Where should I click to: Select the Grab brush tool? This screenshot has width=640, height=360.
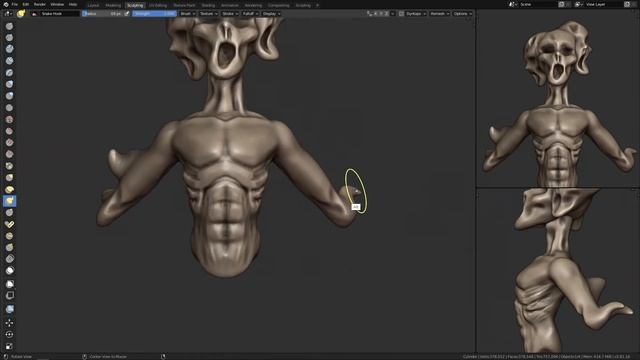click(x=9, y=178)
